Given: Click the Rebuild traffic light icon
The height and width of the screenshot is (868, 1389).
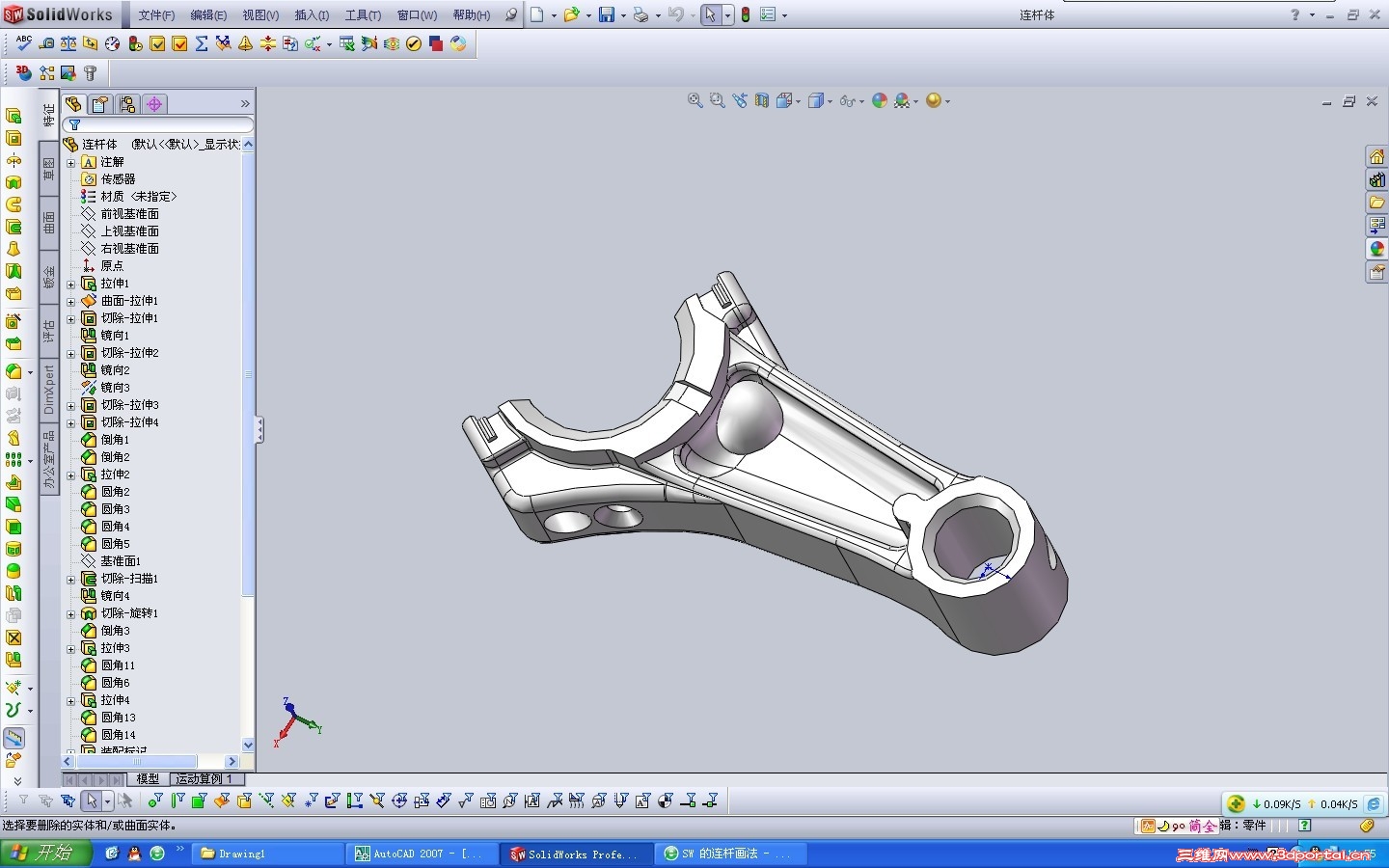Looking at the screenshot, I should [746, 14].
